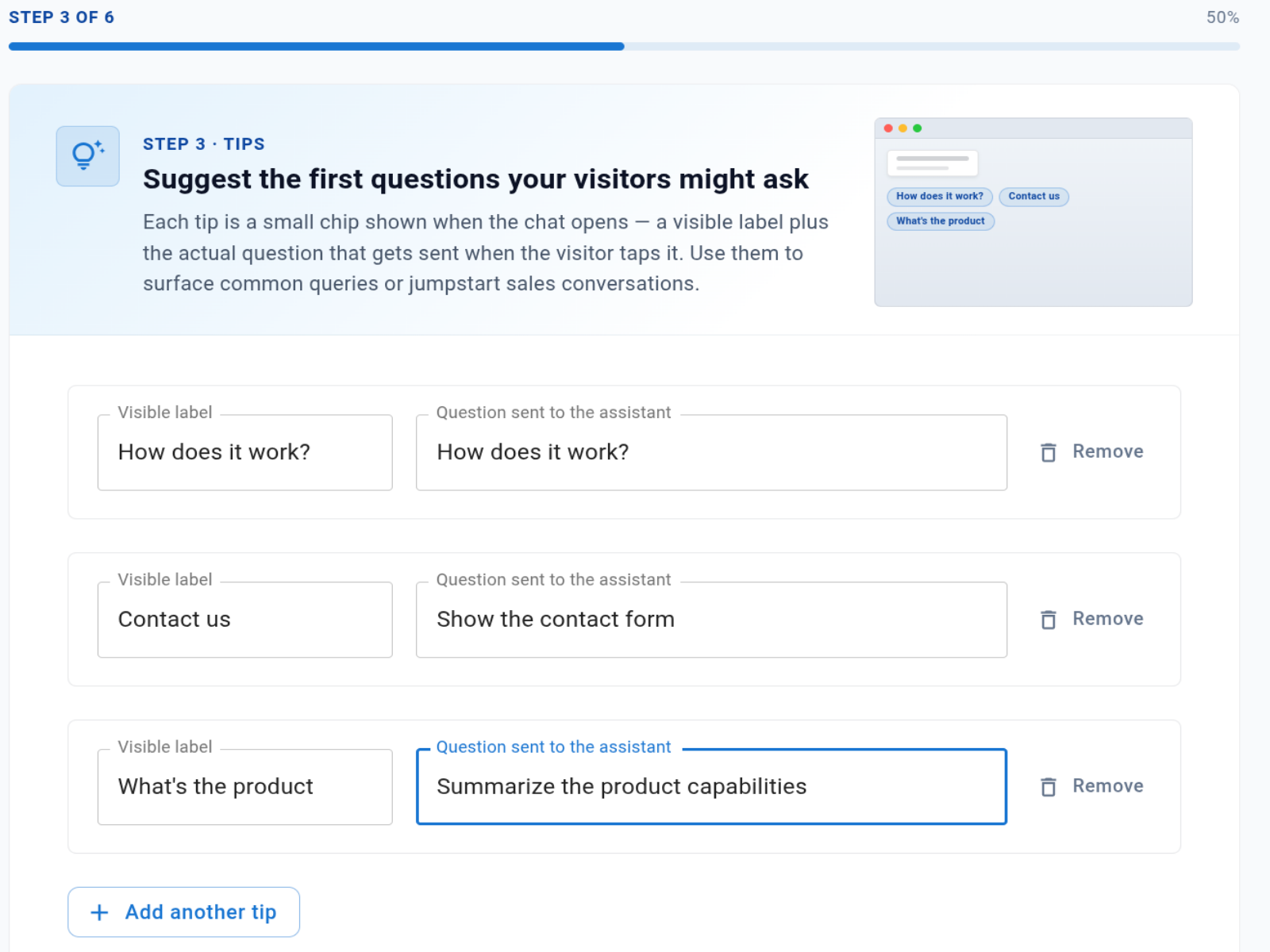This screenshot has width=1270, height=952.
Task: Edit visible label 'How does it work?'
Action: pos(244,452)
